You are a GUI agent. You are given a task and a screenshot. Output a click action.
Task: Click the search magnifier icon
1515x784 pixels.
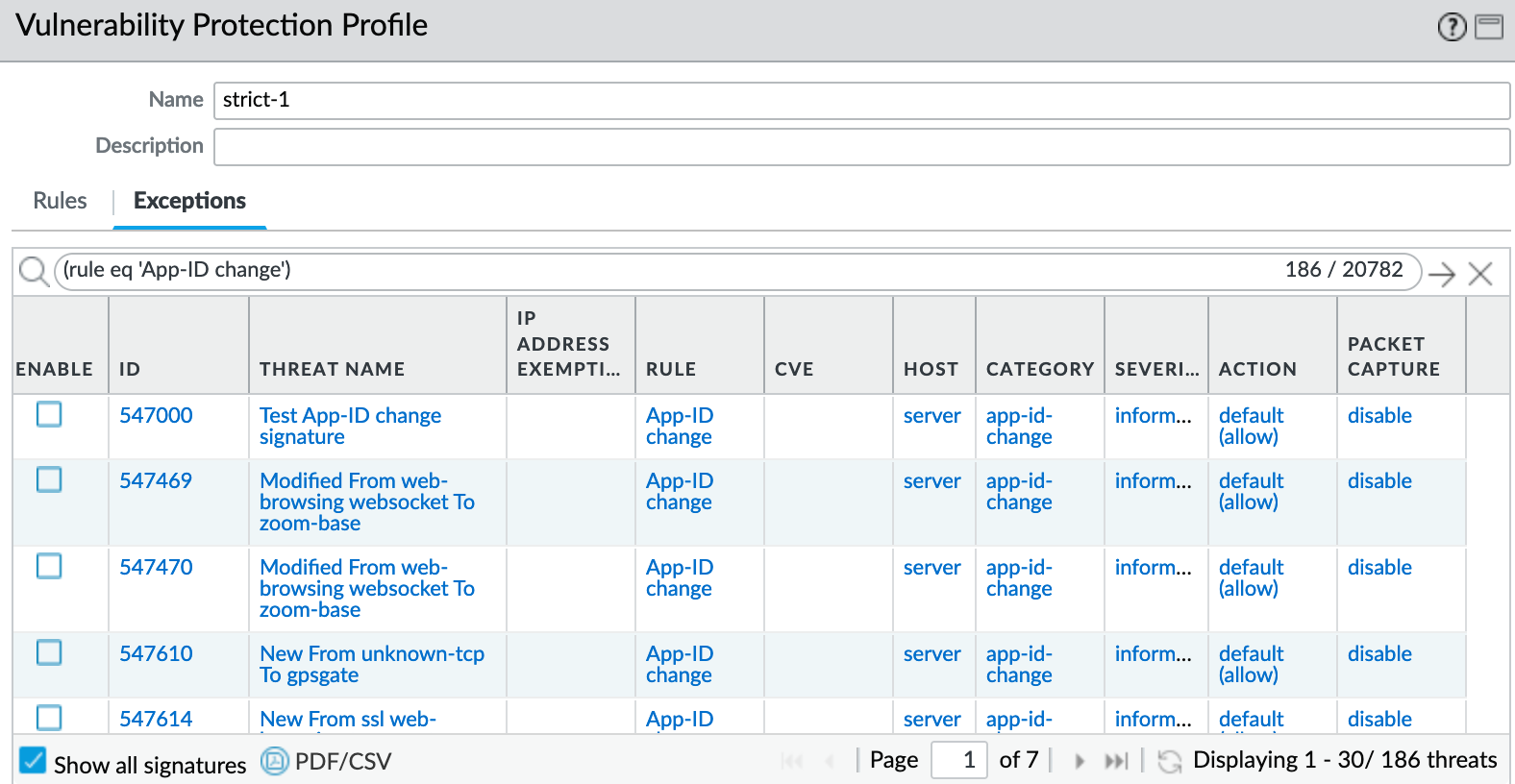click(x=34, y=272)
